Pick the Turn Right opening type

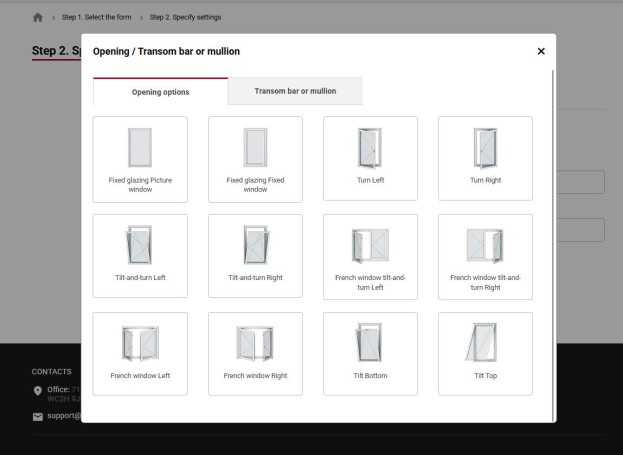(x=485, y=158)
